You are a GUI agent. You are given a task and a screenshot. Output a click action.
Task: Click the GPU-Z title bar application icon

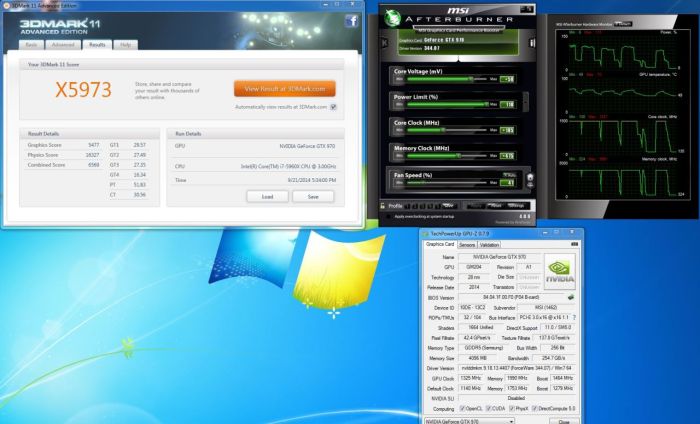click(x=426, y=234)
